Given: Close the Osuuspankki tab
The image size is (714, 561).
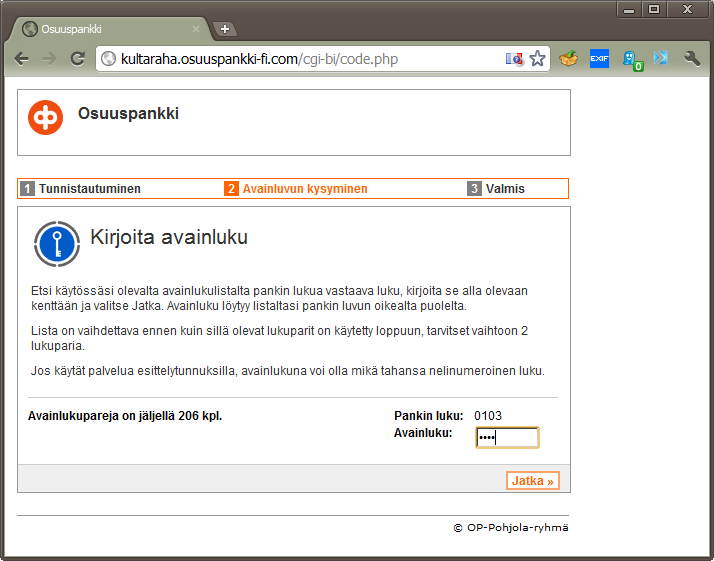Looking at the screenshot, I should 196,29.
